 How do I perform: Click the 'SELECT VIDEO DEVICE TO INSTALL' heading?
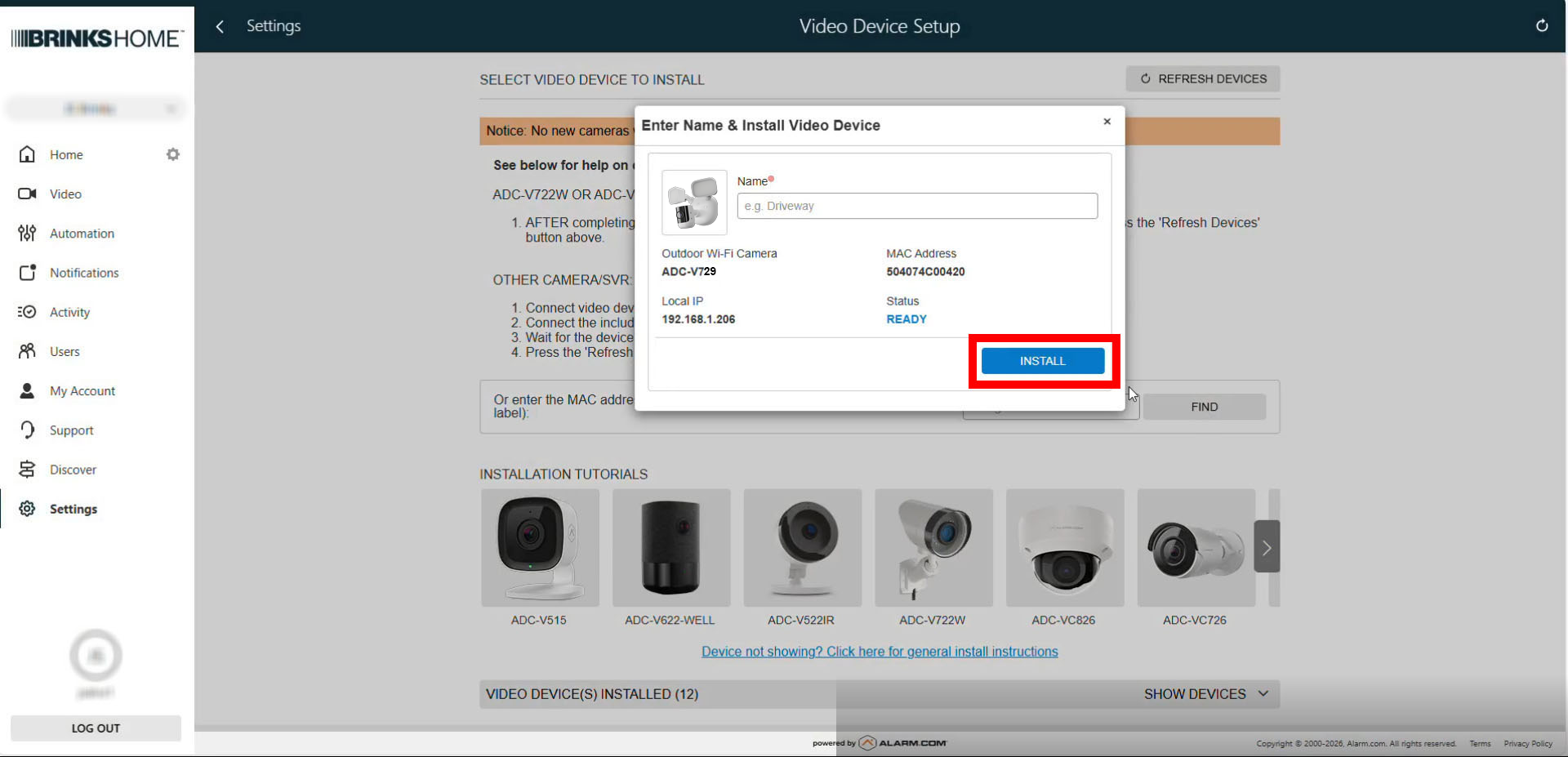(x=592, y=80)
